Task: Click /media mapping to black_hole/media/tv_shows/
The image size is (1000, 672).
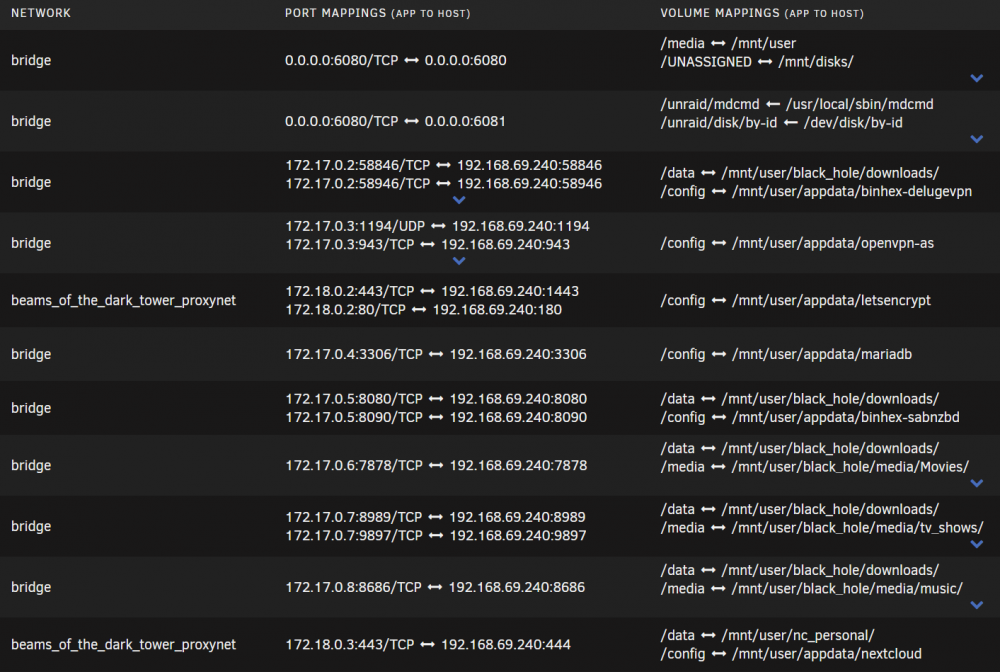Action: [822, 528]
